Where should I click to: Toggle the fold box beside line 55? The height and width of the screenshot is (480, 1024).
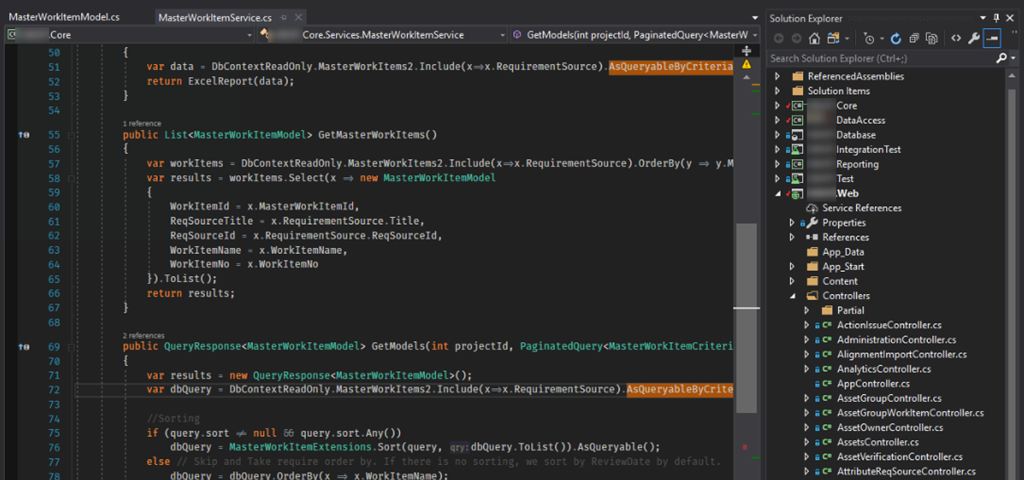pyautogui.click(x=73, y=134)
